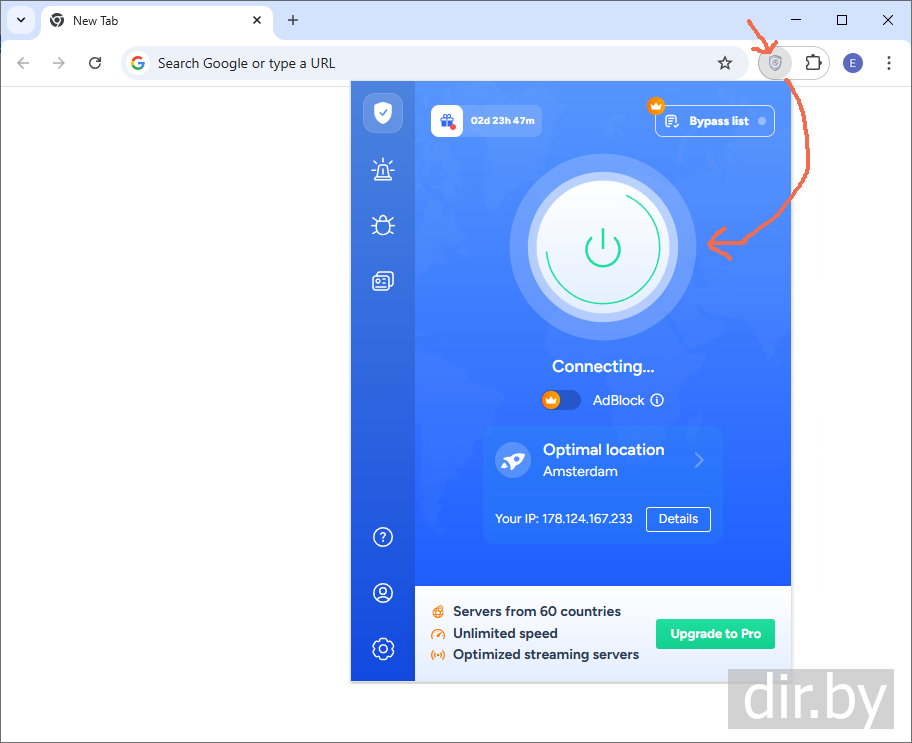Bookmark this tab with the star icon
This screenshot has height=743, width=912.
[725, 63]
